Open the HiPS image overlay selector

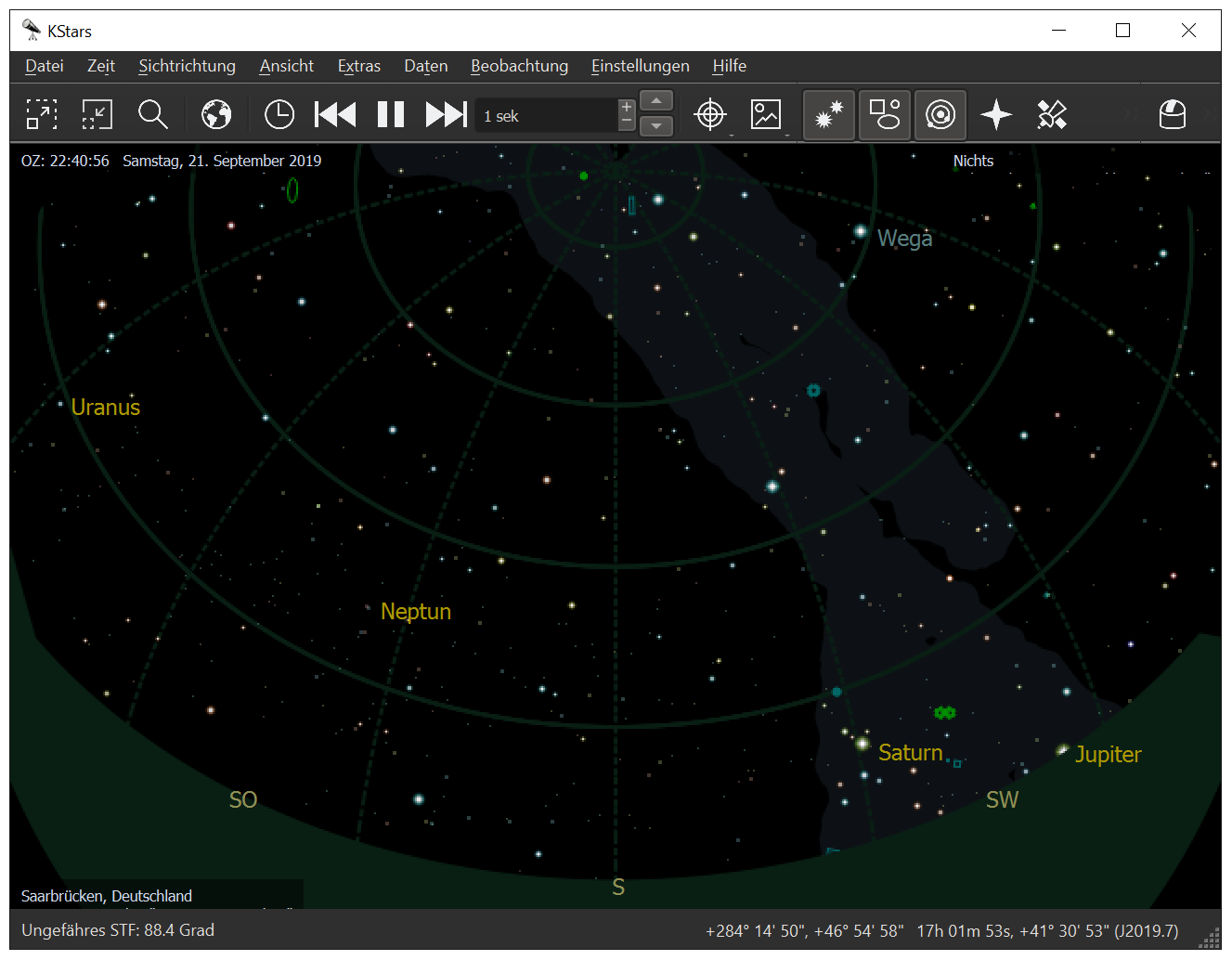766,114
